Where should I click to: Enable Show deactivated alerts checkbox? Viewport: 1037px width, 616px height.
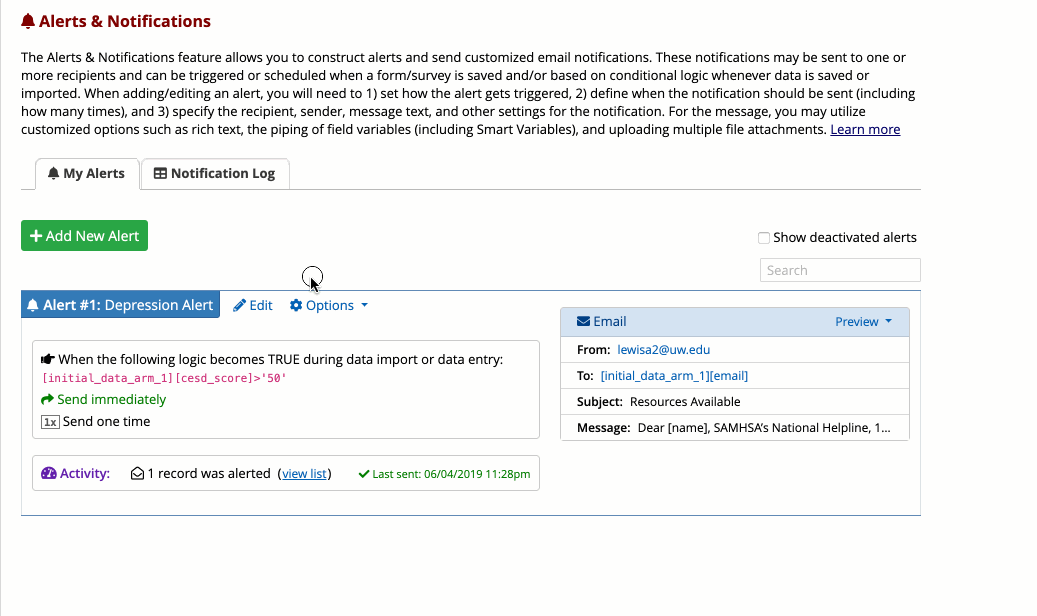(x=764, y=238)
